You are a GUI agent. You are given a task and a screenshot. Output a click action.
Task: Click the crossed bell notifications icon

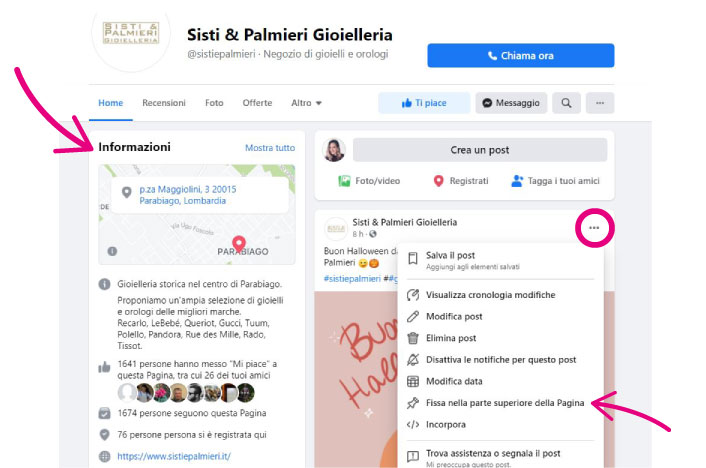tap(413, 360)
